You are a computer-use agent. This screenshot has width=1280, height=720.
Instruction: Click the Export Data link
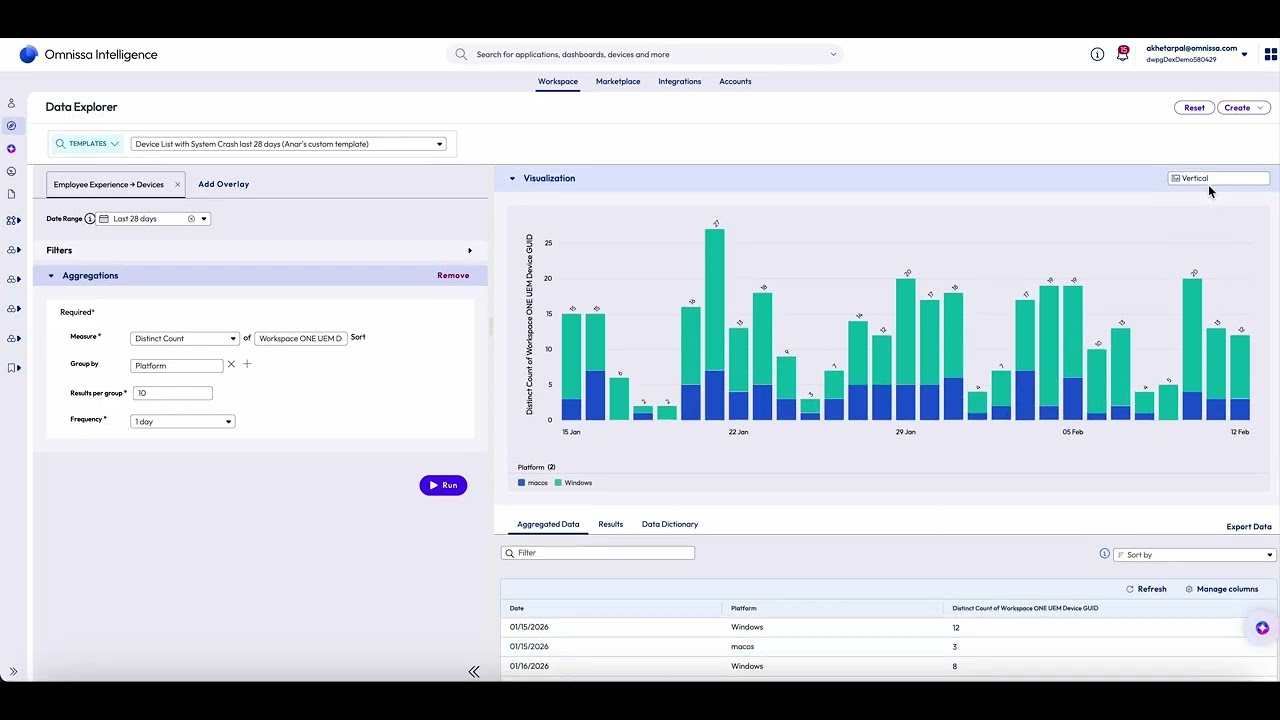1249,527
